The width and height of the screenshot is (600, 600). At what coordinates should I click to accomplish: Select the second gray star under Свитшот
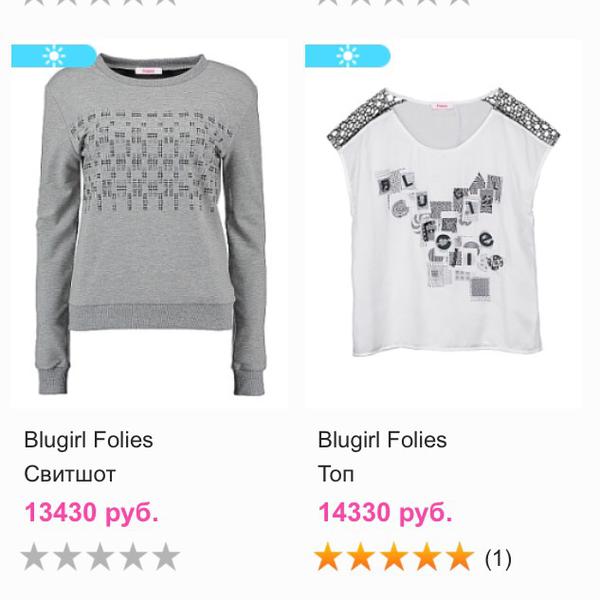[68, 556]
